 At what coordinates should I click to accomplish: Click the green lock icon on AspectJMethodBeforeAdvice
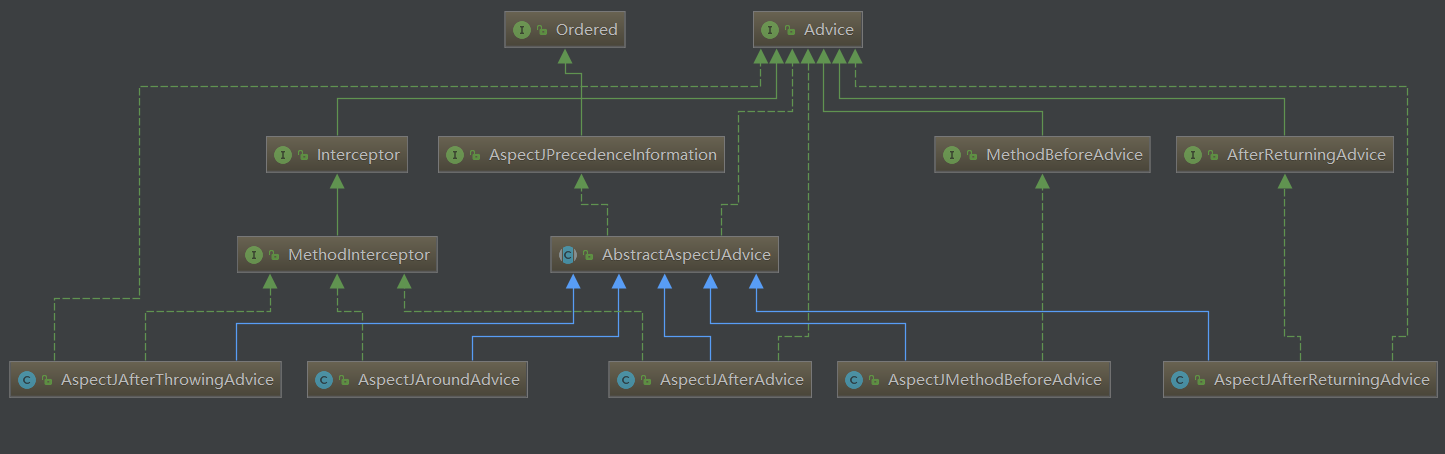tap(875, 381)
